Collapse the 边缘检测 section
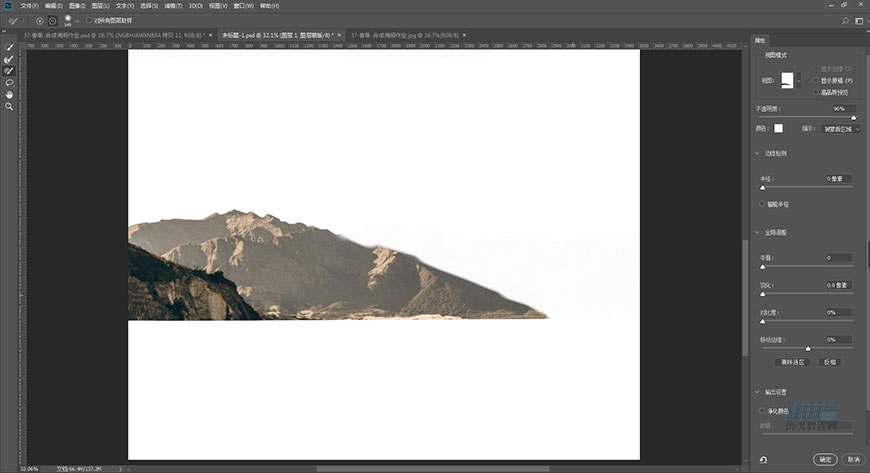 [x=756, y=153]
